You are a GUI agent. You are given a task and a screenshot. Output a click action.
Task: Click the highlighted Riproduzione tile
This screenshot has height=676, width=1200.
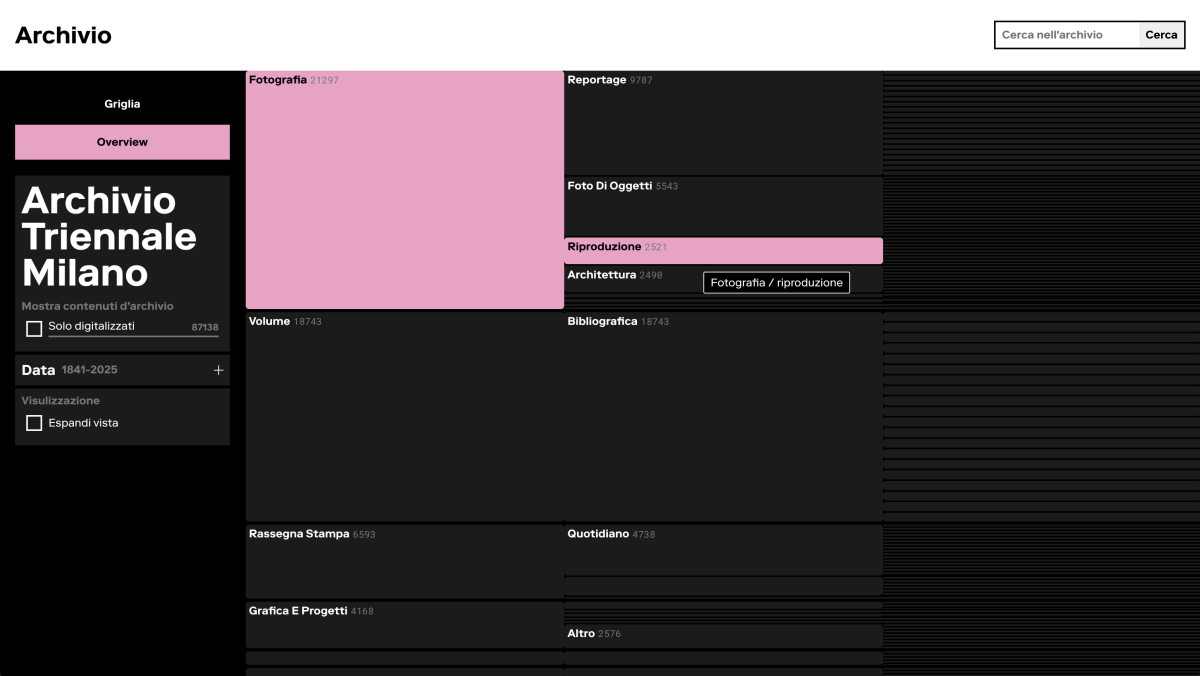723,250
